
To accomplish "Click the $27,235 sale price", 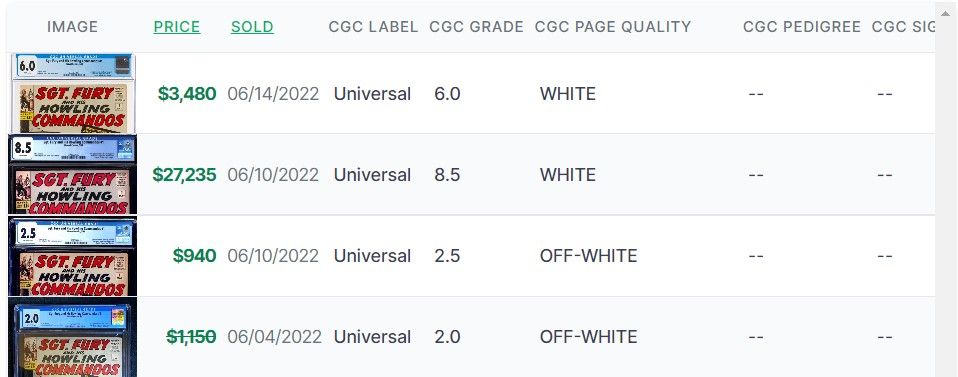I will point(185,175).
